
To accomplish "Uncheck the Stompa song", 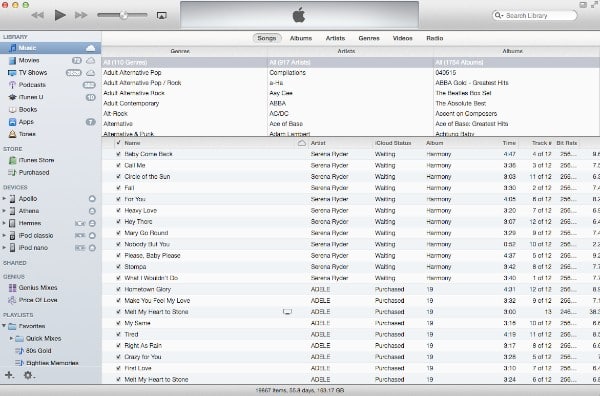I will click(118, 267).
